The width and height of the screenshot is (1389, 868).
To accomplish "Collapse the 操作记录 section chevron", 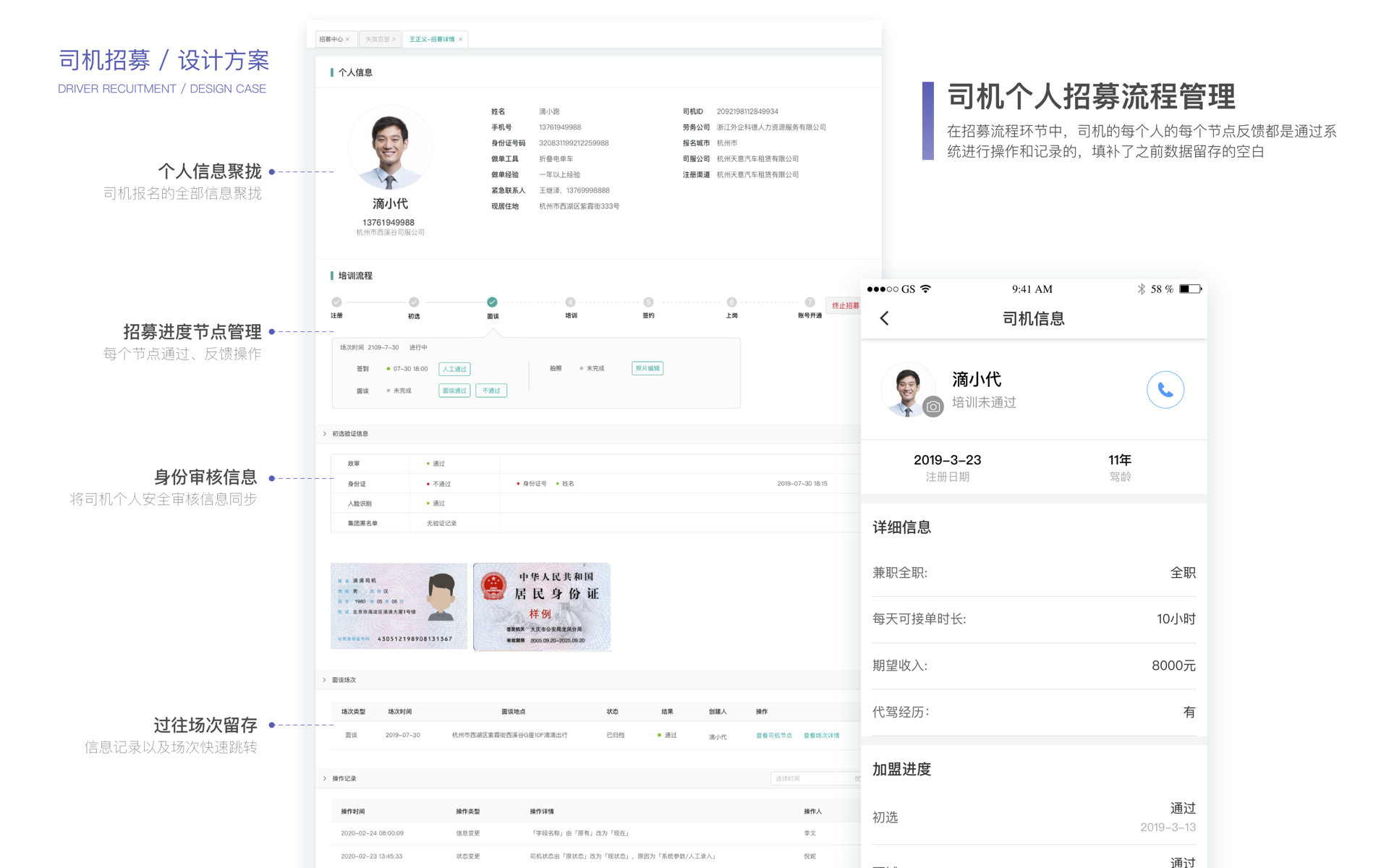I will click(x=325, y=779).
